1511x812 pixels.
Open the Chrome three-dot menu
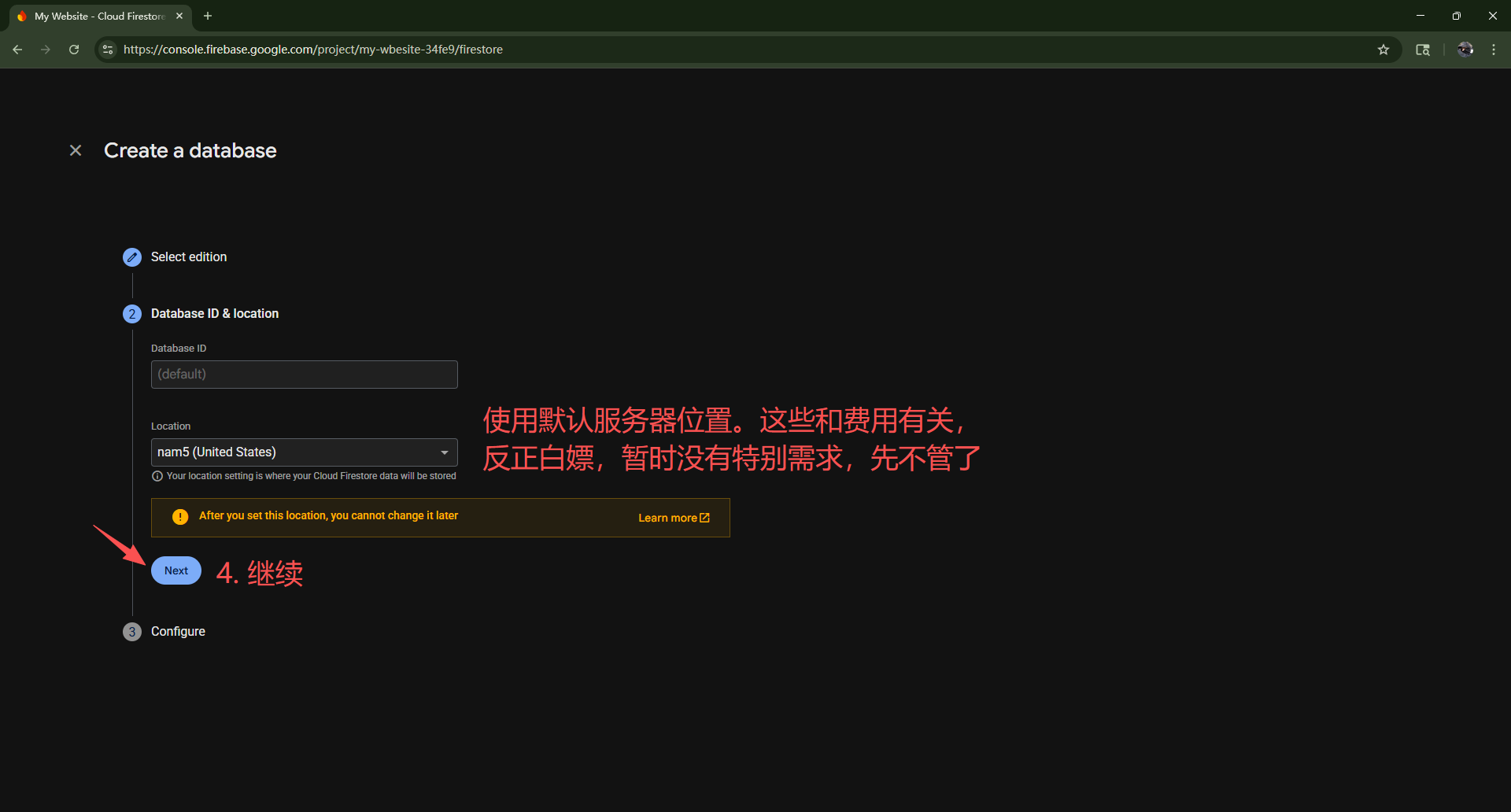coord(1494,50)
